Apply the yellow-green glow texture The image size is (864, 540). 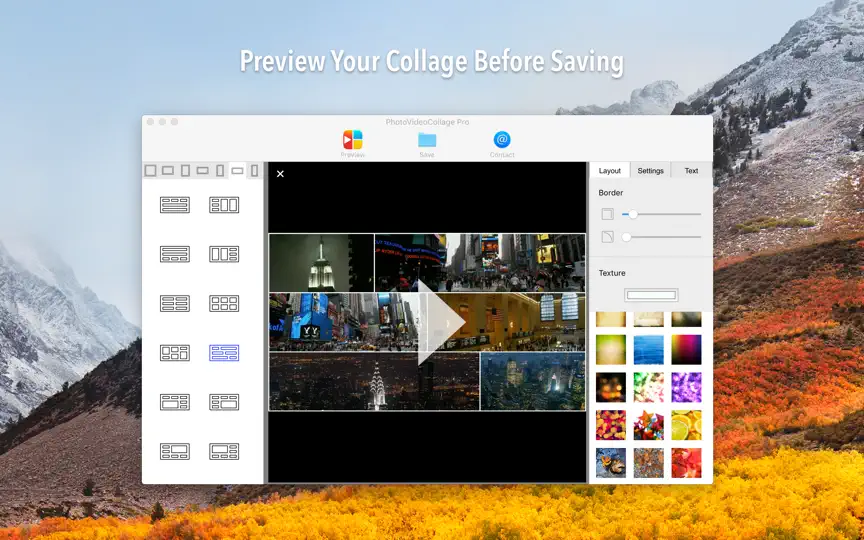[x=611, y=349]
